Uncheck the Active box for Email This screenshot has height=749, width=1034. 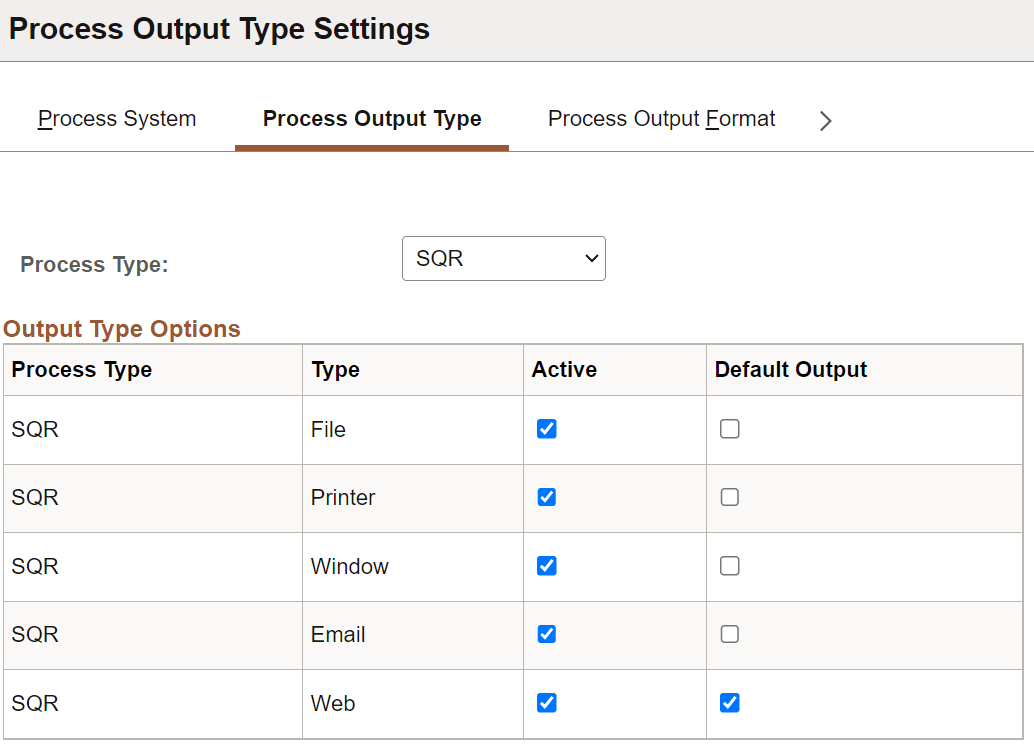(546, 634)
